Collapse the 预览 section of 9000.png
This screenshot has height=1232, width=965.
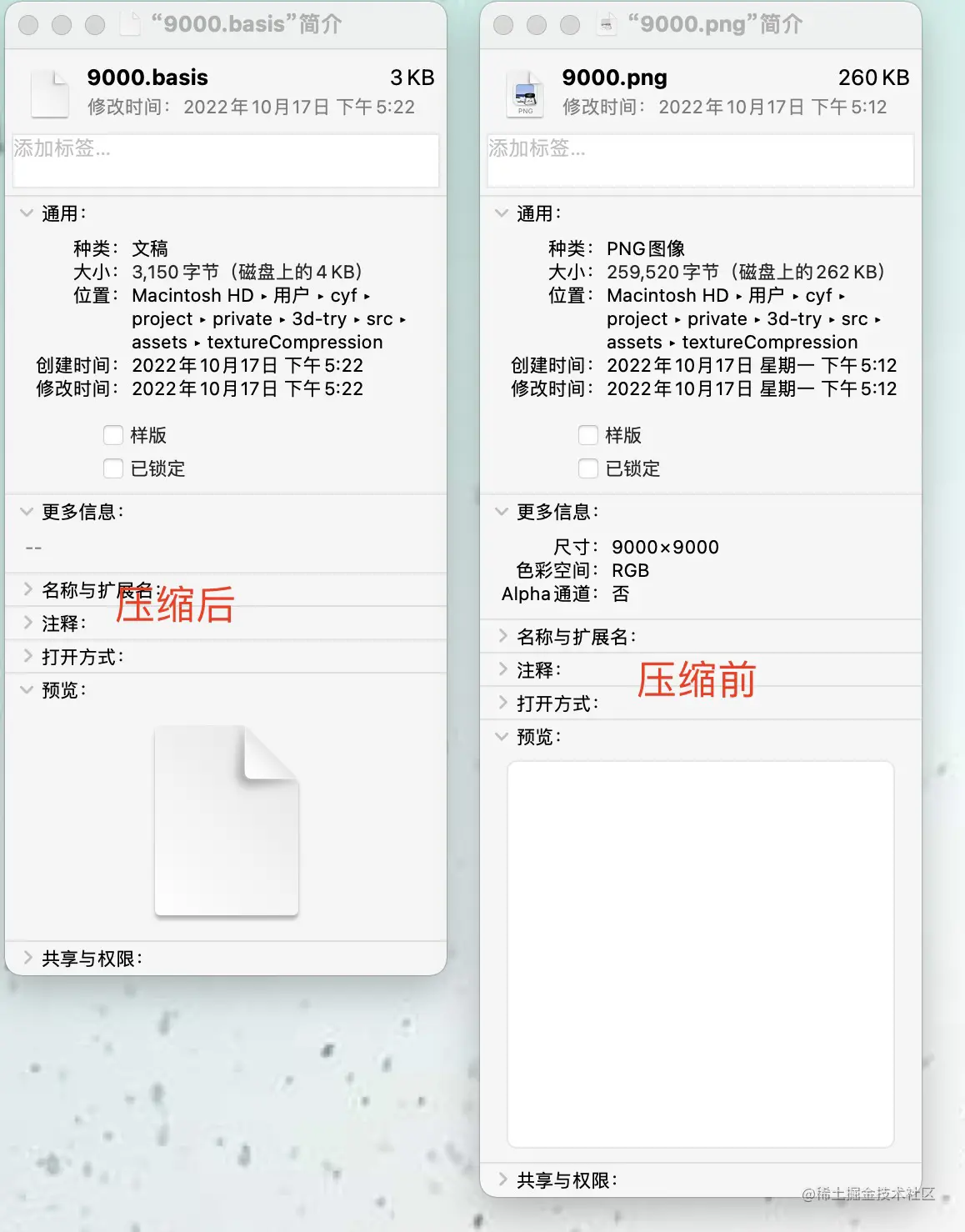point(501,737)
